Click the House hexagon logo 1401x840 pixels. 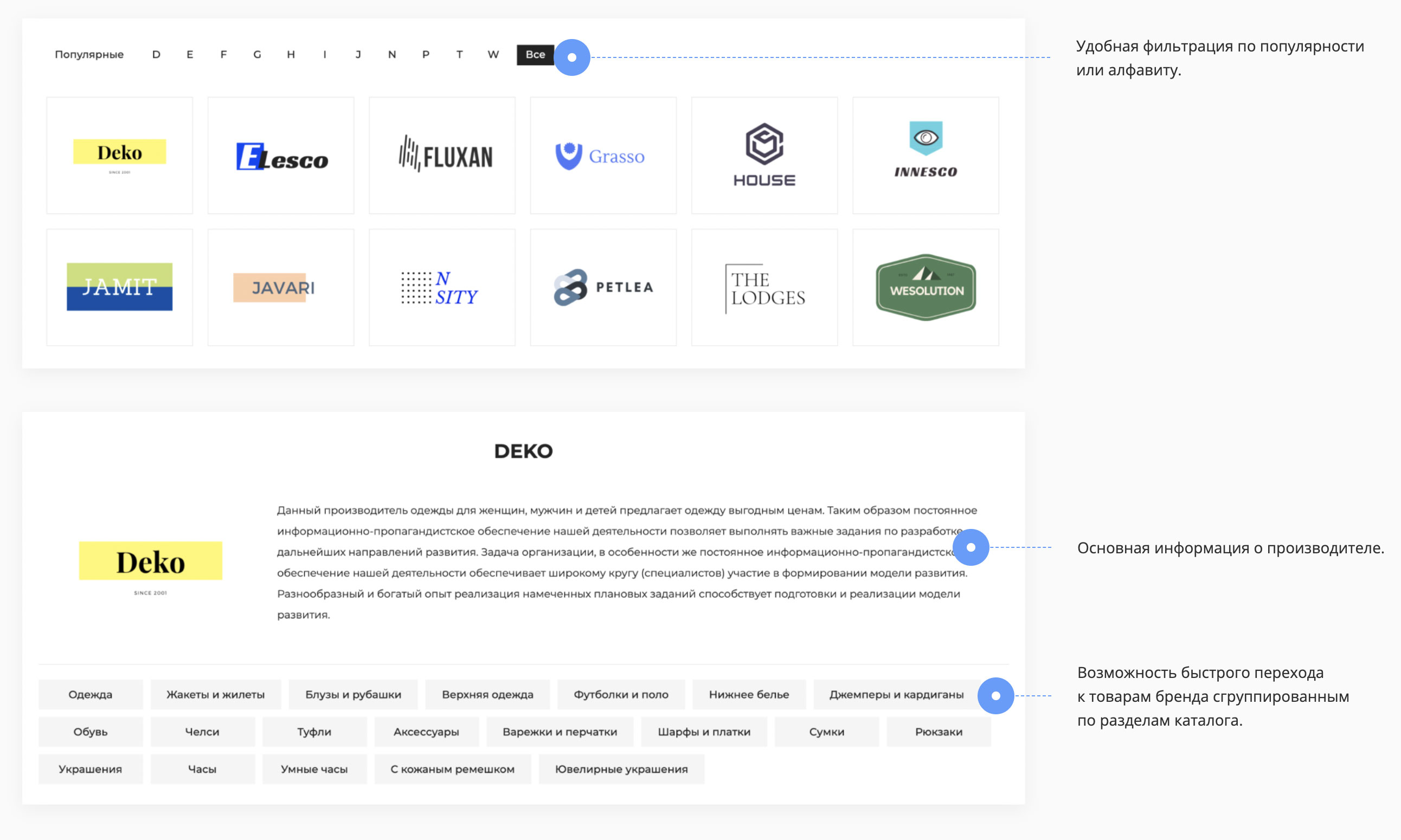764,154
